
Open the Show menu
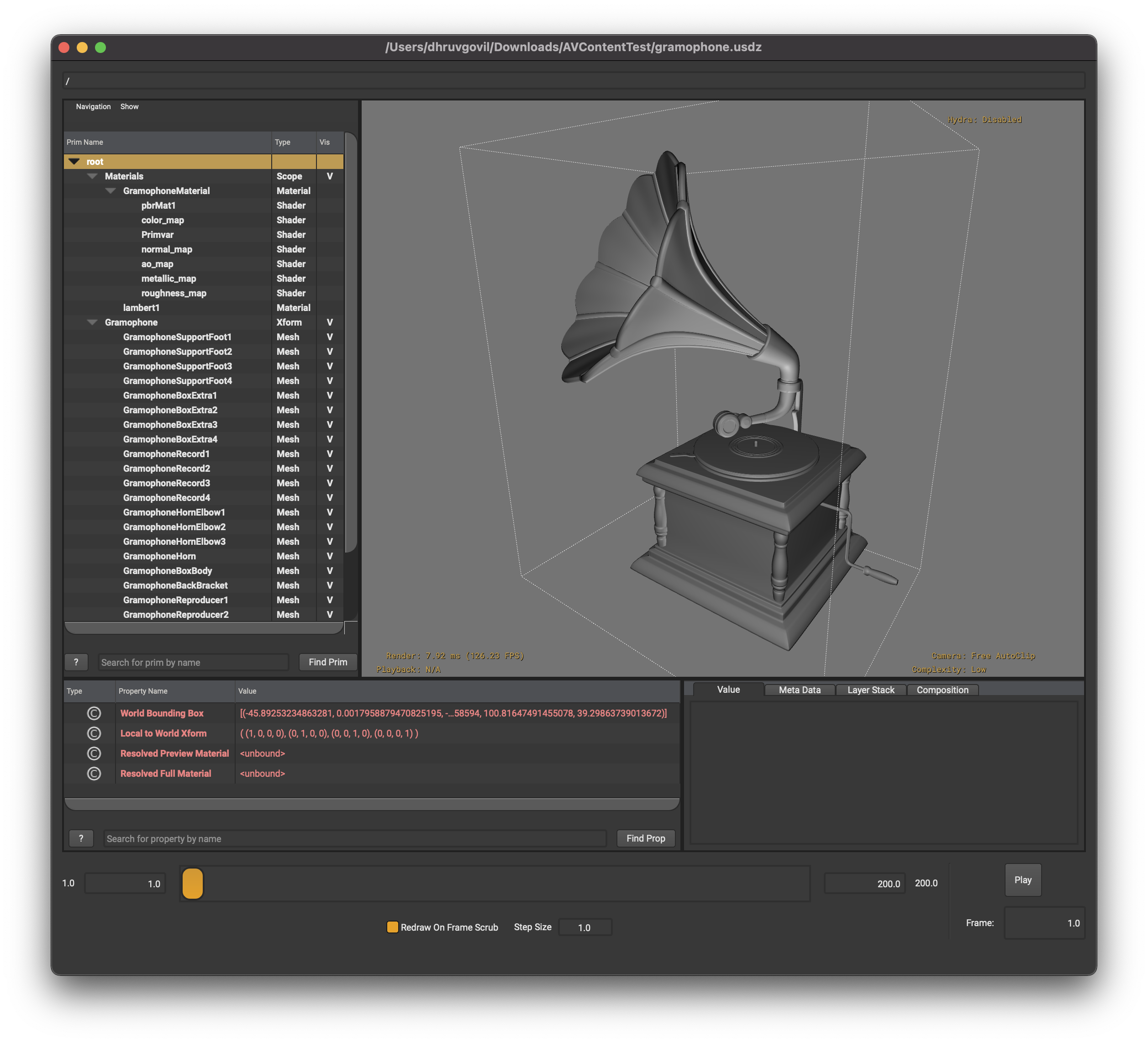(130, 106)
